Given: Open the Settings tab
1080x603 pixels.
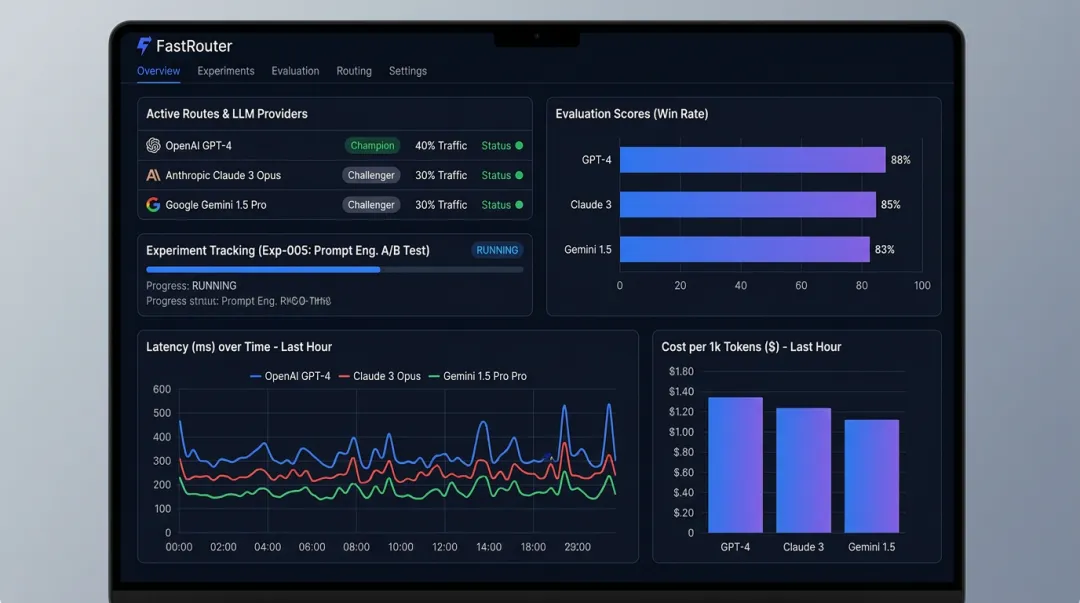Looking at the screenshot, I should 408,71.
